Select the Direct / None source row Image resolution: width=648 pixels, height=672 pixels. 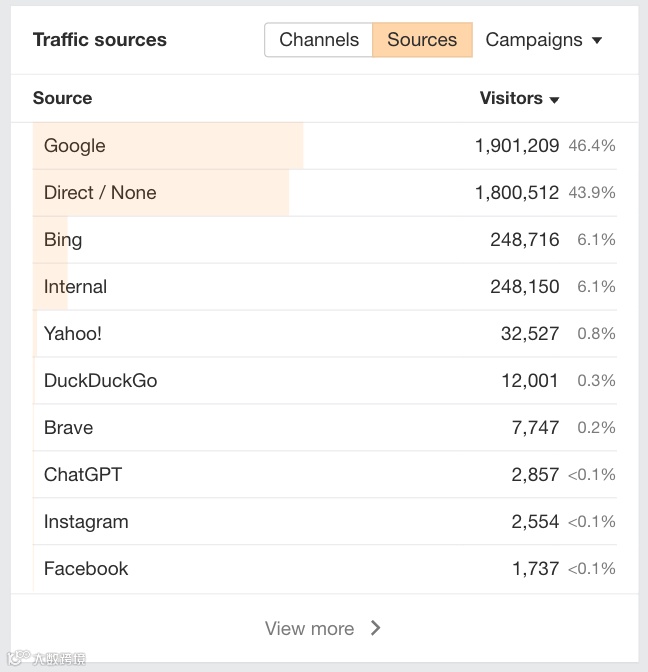point(100,193)
